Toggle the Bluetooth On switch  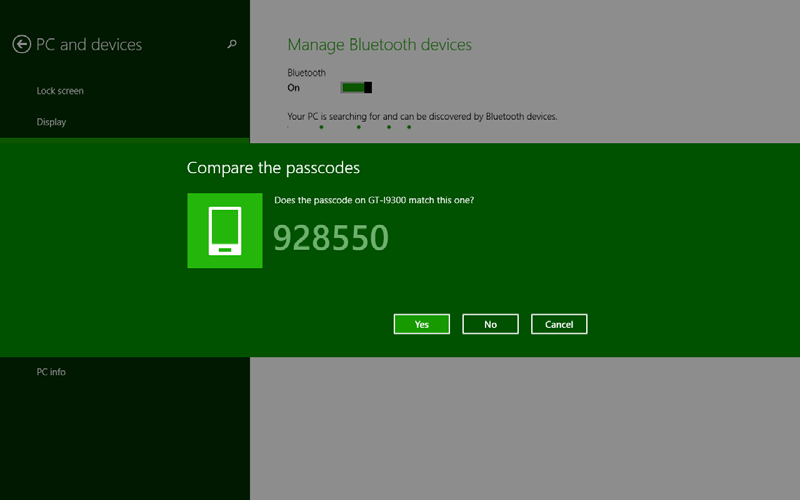[x=356, y=88]
